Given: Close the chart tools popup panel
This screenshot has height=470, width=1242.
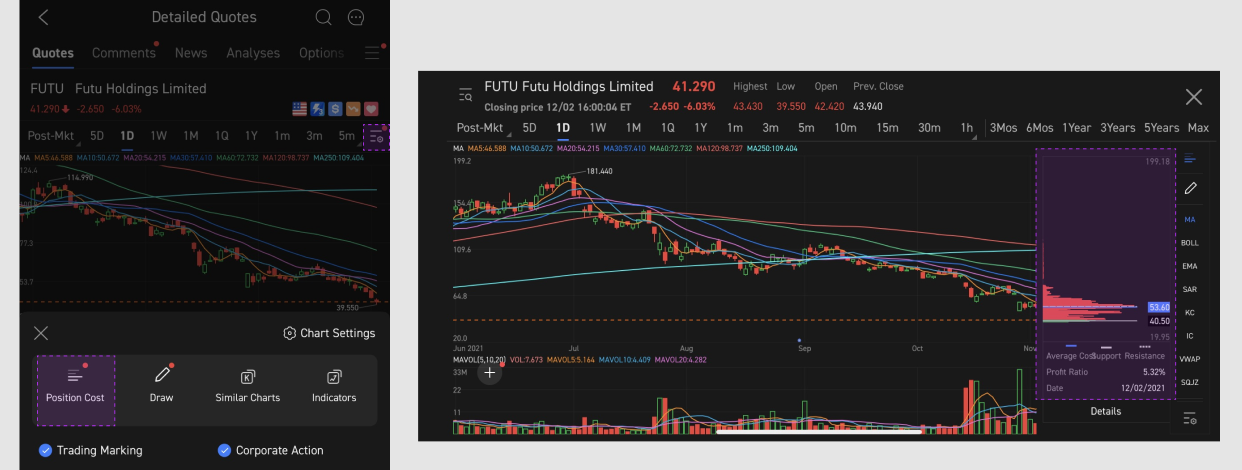Looking at the screenshot, I should (x=41, y=333).
